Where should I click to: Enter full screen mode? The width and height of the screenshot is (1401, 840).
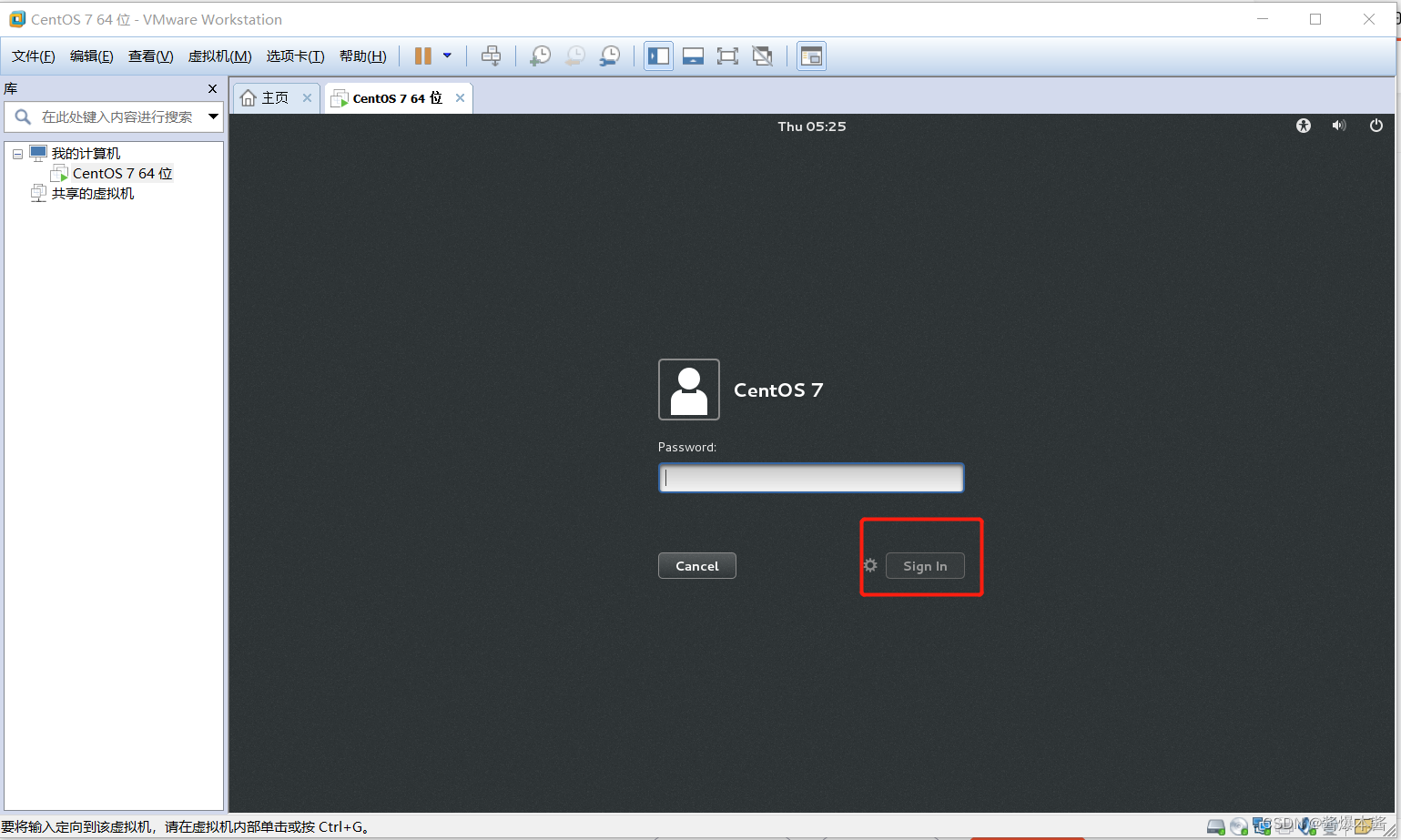tap(727, 56)
